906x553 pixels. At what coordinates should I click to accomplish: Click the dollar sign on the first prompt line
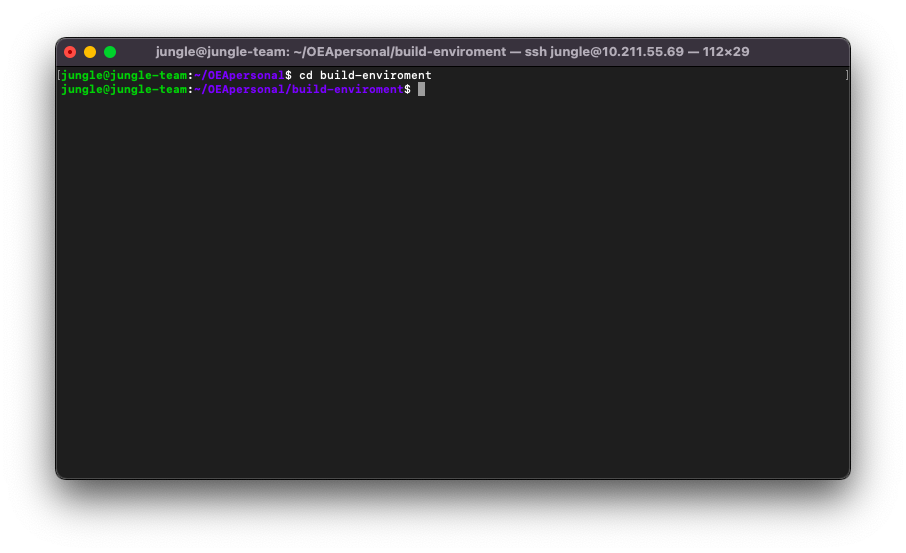289,75
